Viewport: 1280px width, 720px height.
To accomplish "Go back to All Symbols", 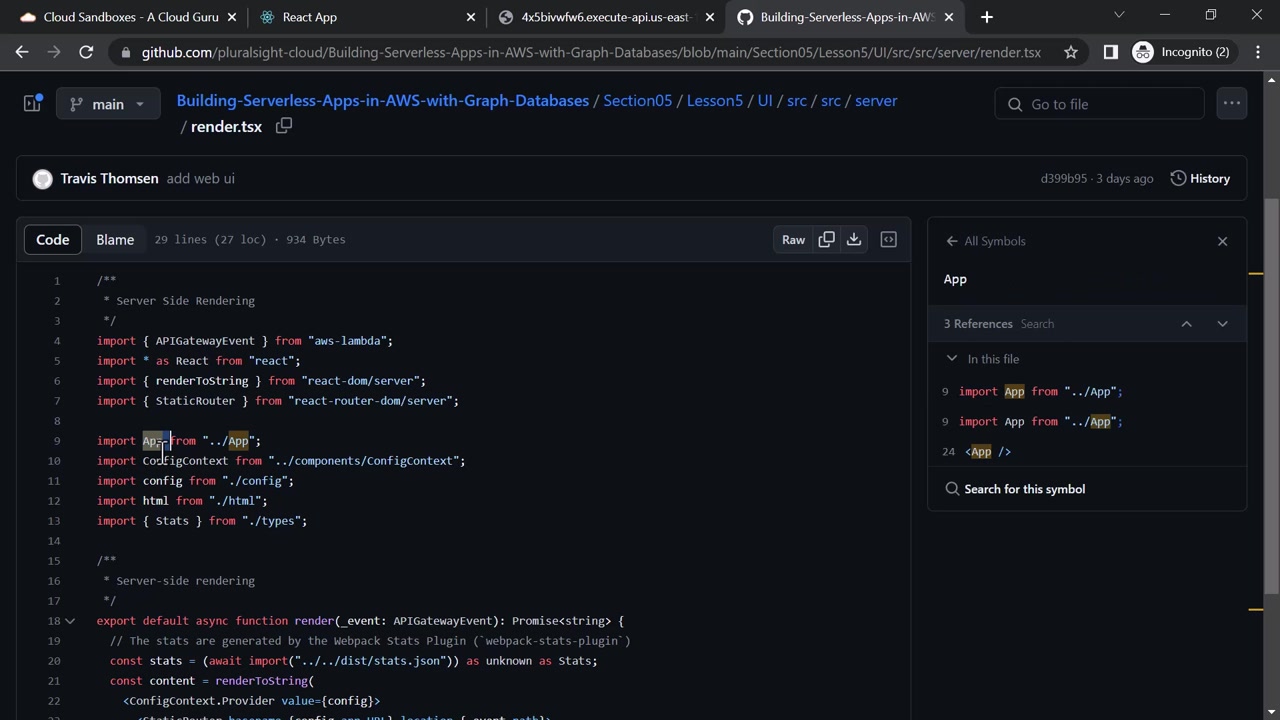I will click(x=985, y=241).
